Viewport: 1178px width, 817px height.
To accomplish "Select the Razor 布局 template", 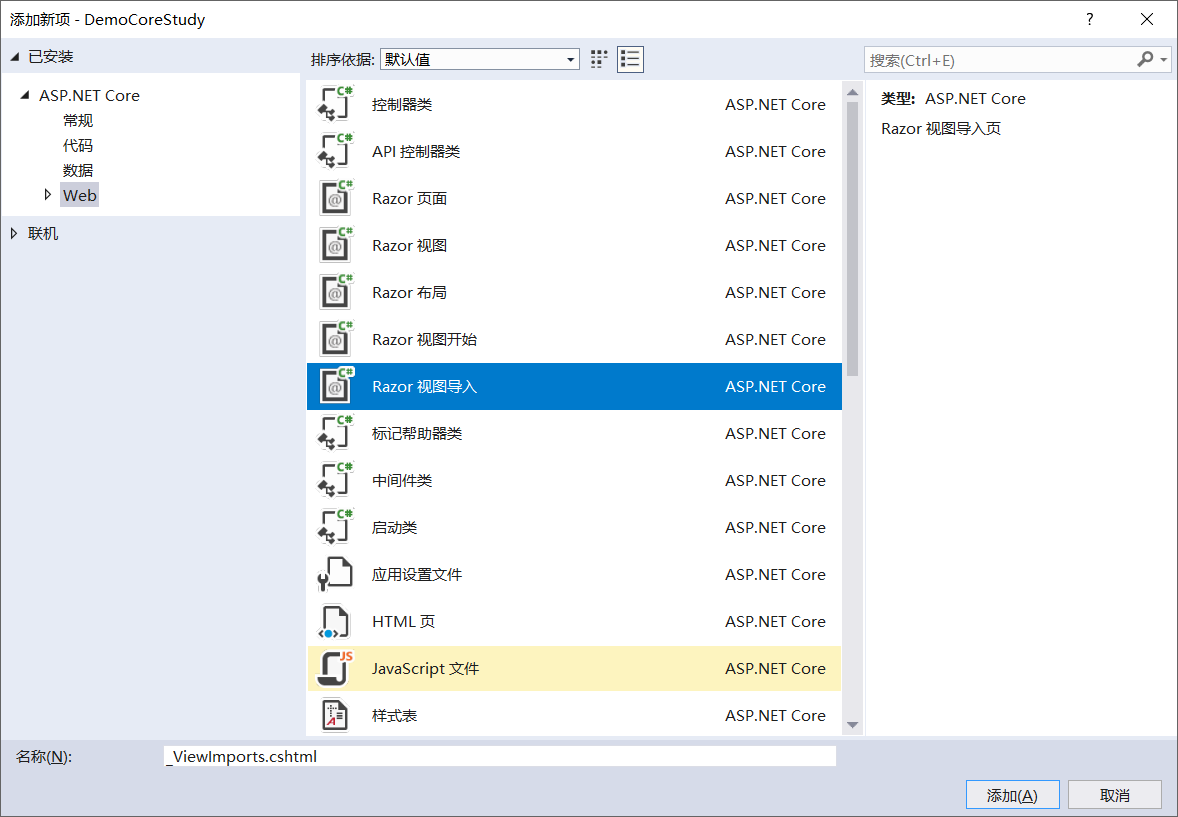I will (575, 292).
